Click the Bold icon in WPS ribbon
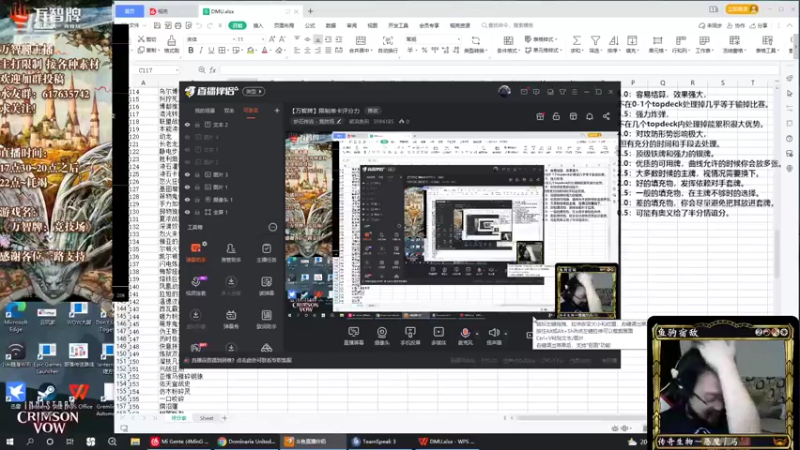800x450 pixels. tap(191, 51)
